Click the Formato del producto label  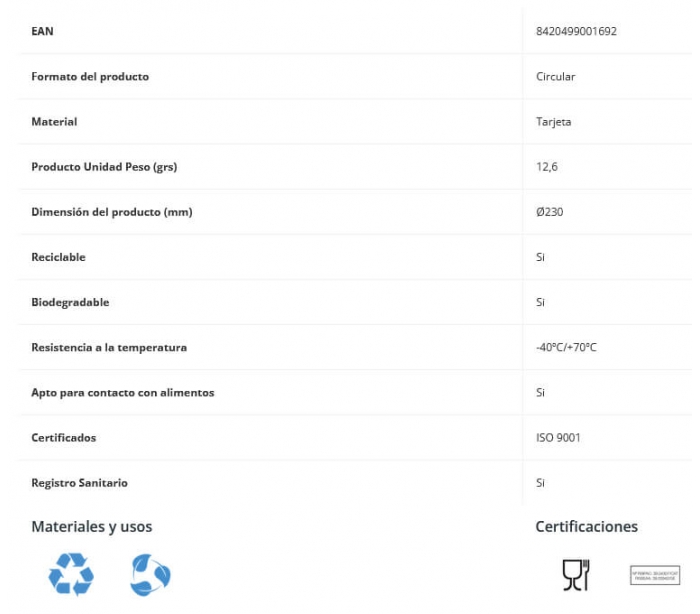[90, 76]
